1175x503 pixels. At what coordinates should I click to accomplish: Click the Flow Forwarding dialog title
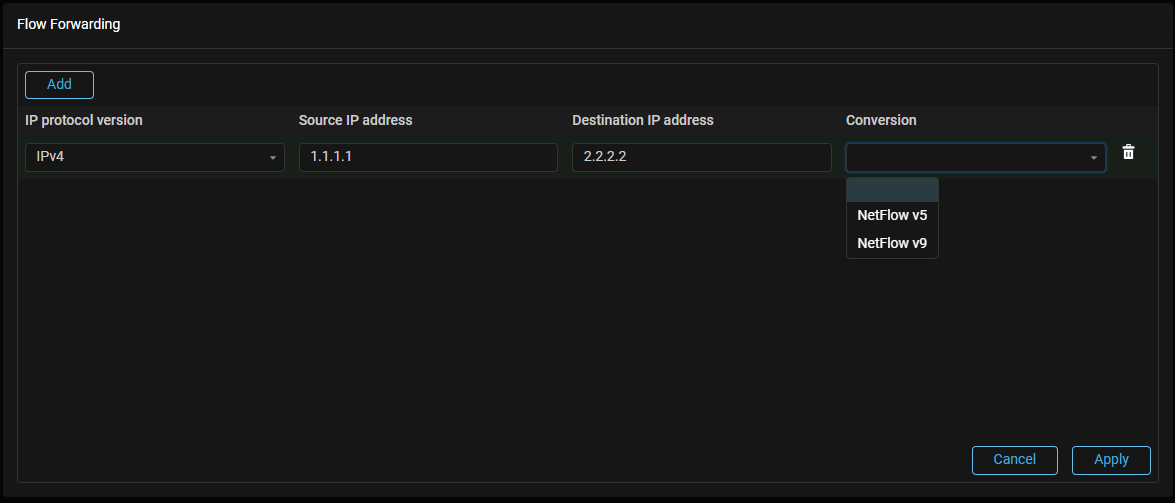click(69, 24)
